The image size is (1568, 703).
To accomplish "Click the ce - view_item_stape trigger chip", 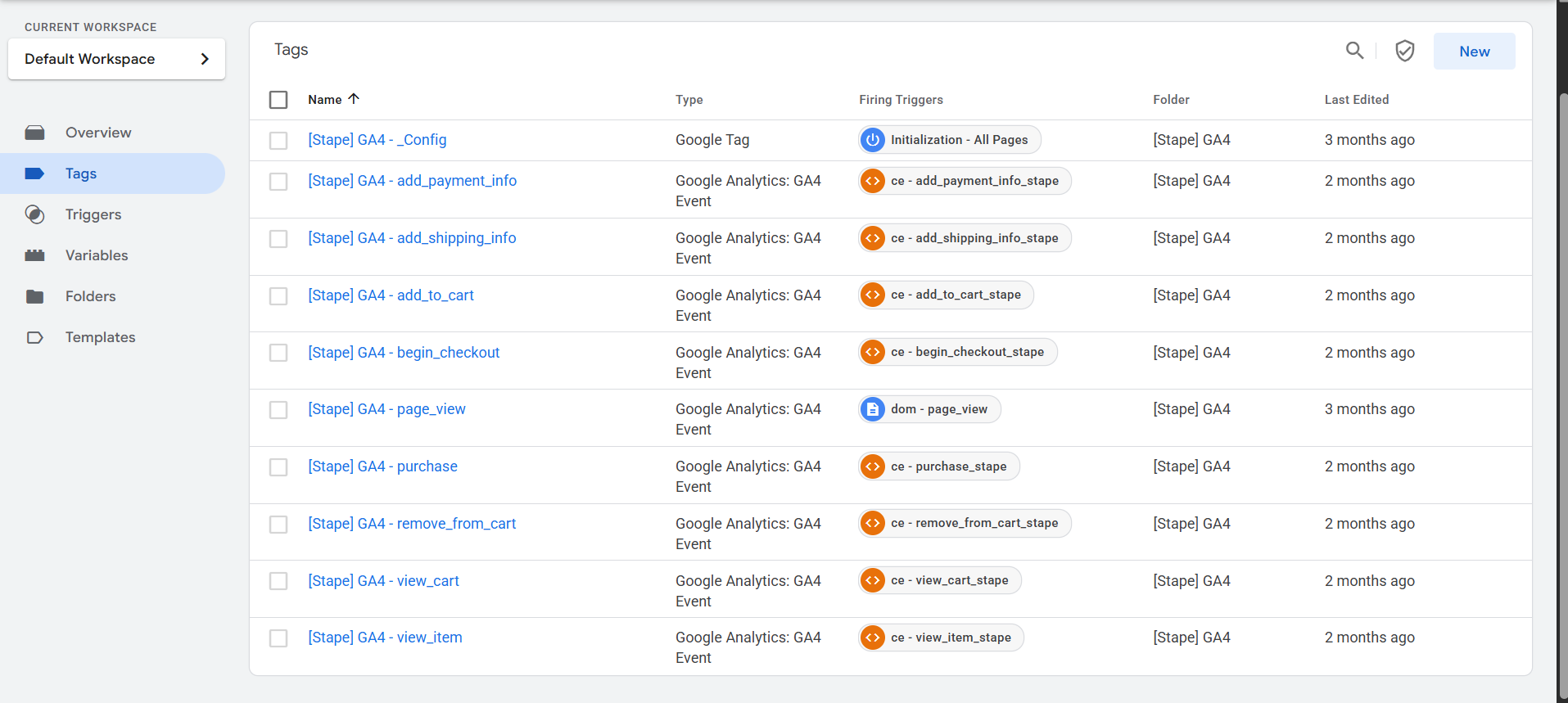I will [950, 638].
